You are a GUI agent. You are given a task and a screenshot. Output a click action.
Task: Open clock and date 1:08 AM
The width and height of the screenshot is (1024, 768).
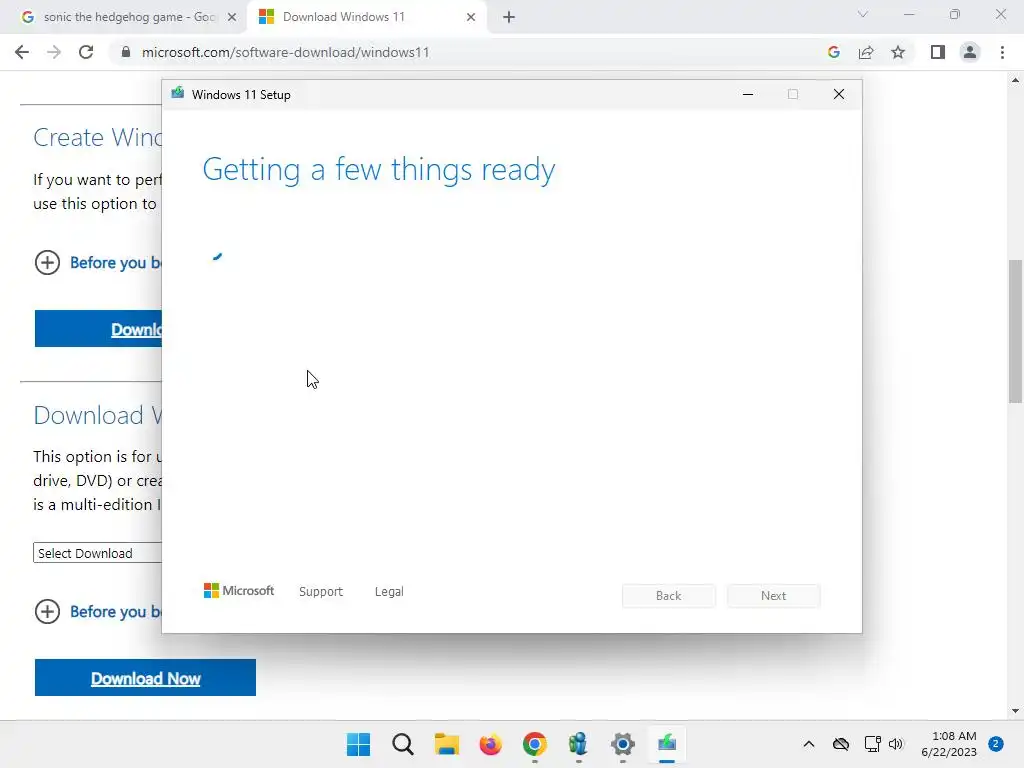pos(949,744)
